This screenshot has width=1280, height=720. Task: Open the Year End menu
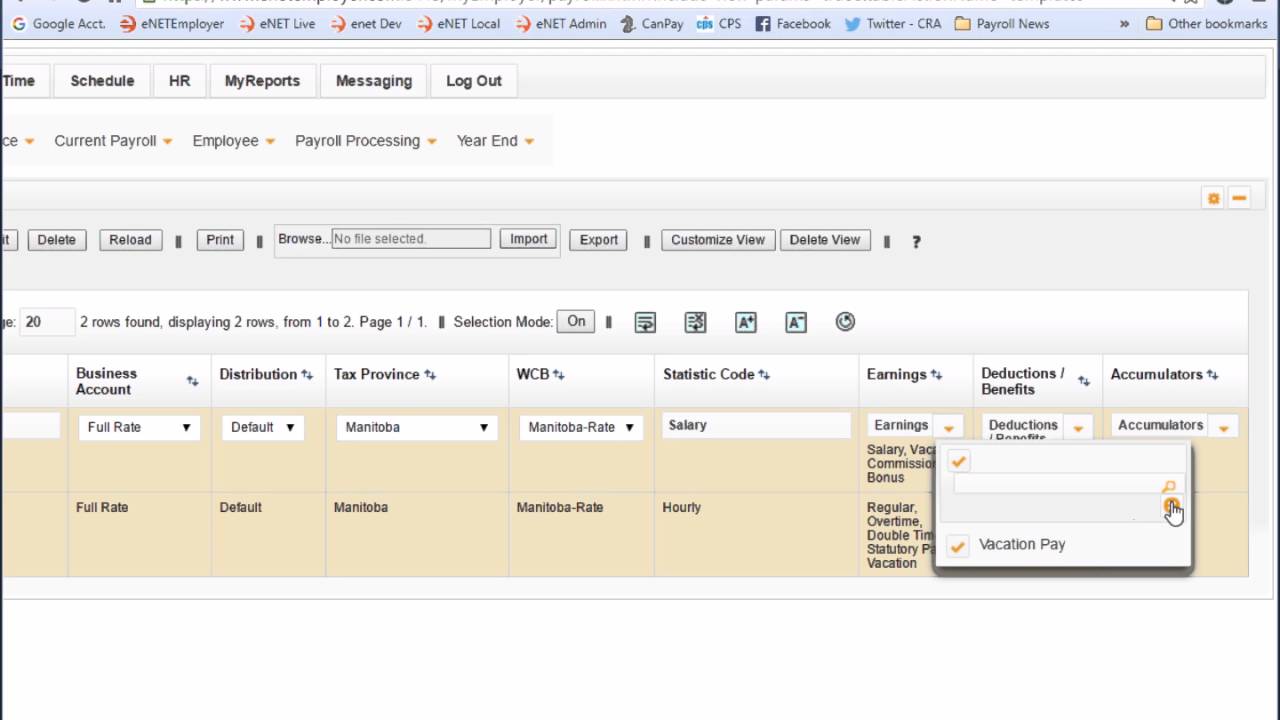pyautogui.click(x=495, y=141)
